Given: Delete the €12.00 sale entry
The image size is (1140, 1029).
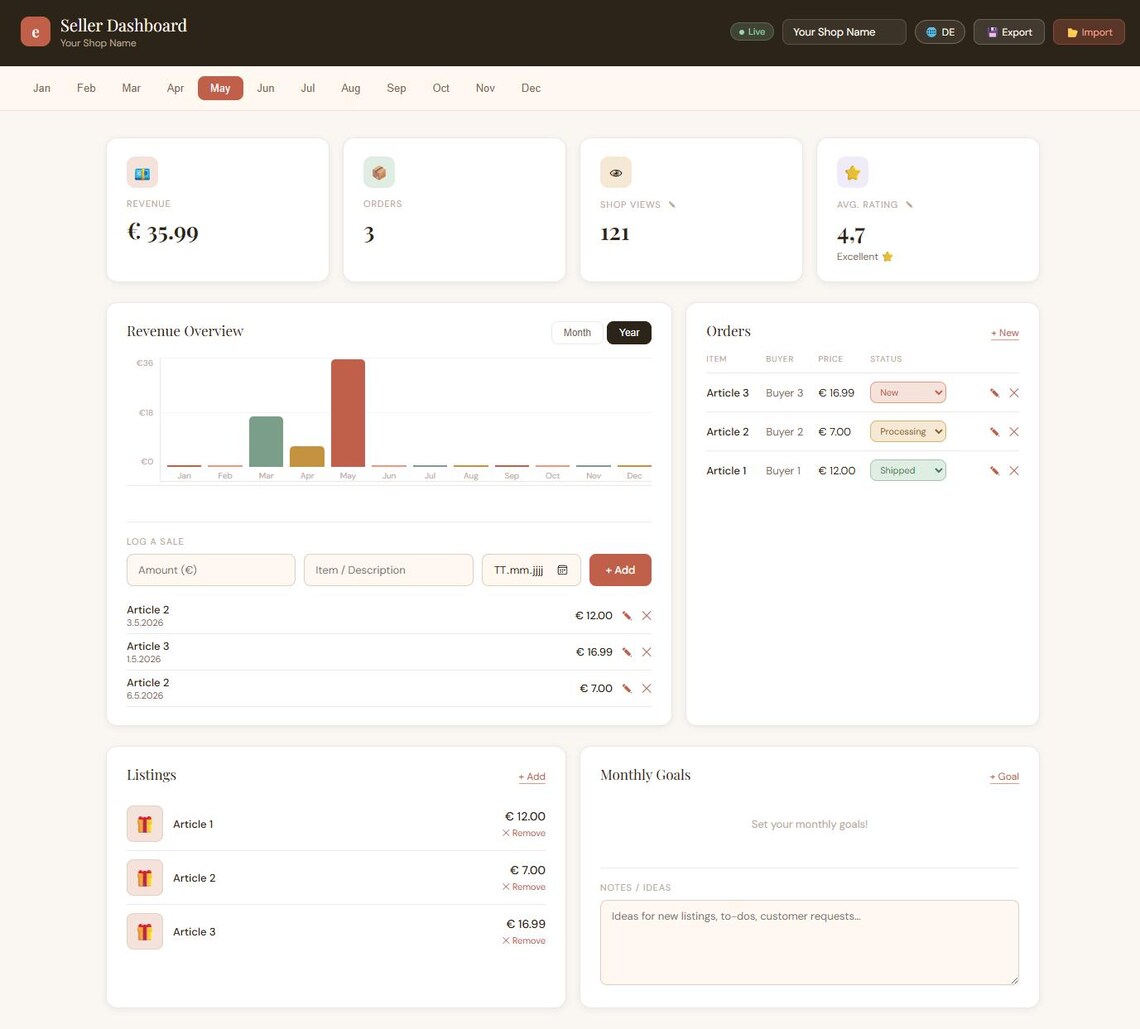Looking at the screenshot, I should tap(646, 616).
